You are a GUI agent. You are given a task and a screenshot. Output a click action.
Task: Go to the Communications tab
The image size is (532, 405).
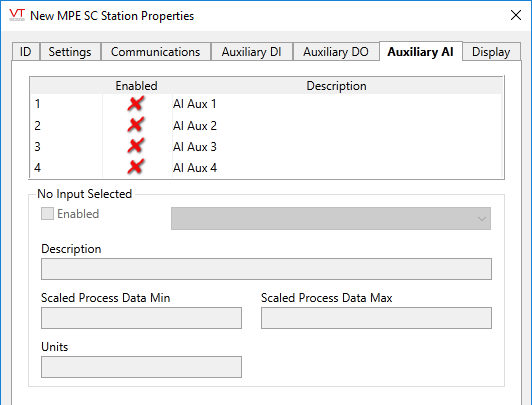155,52
